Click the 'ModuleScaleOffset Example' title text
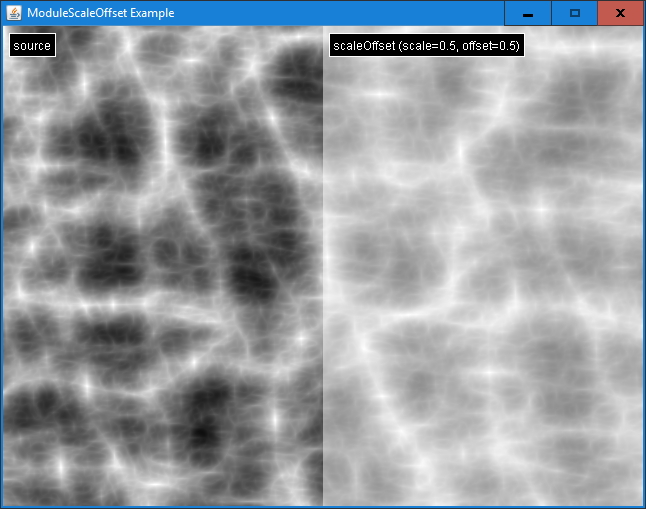Screen dimensions: 646x509 pos(100,13)
